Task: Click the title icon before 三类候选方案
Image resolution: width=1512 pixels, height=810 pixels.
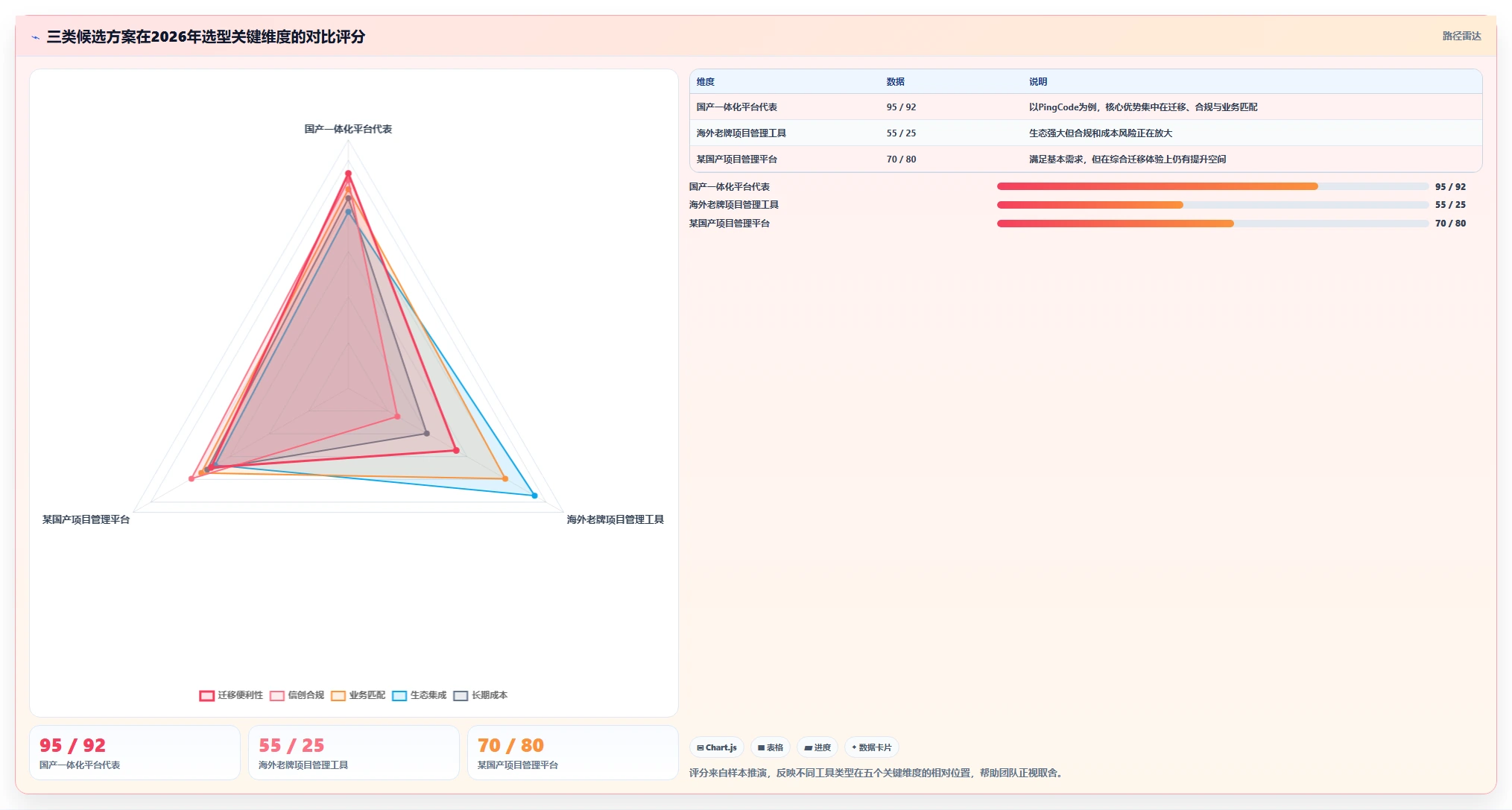Action: pos(35,37)
